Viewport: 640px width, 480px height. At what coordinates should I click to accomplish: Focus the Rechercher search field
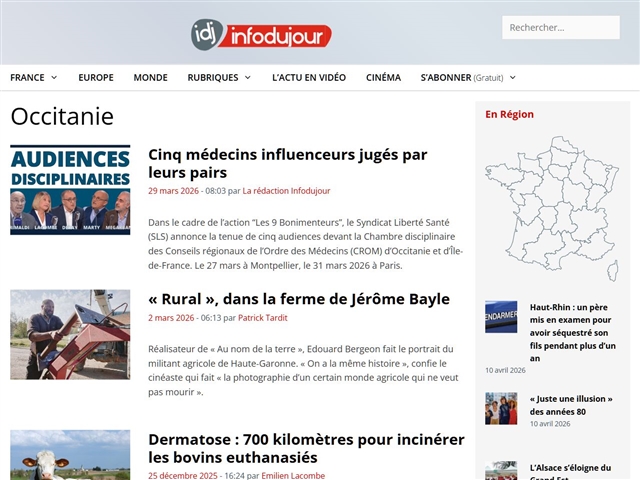[x=561, y=27]
